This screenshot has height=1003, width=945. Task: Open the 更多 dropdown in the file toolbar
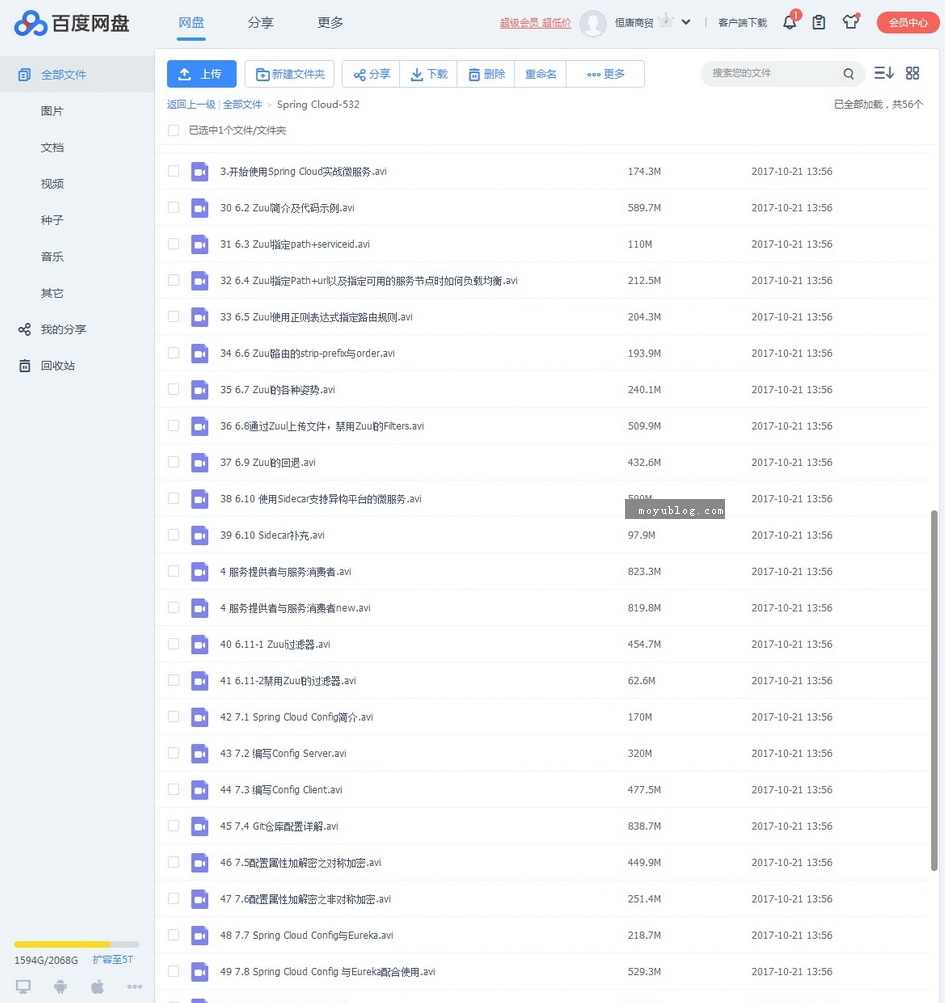(x=604, y=73)
